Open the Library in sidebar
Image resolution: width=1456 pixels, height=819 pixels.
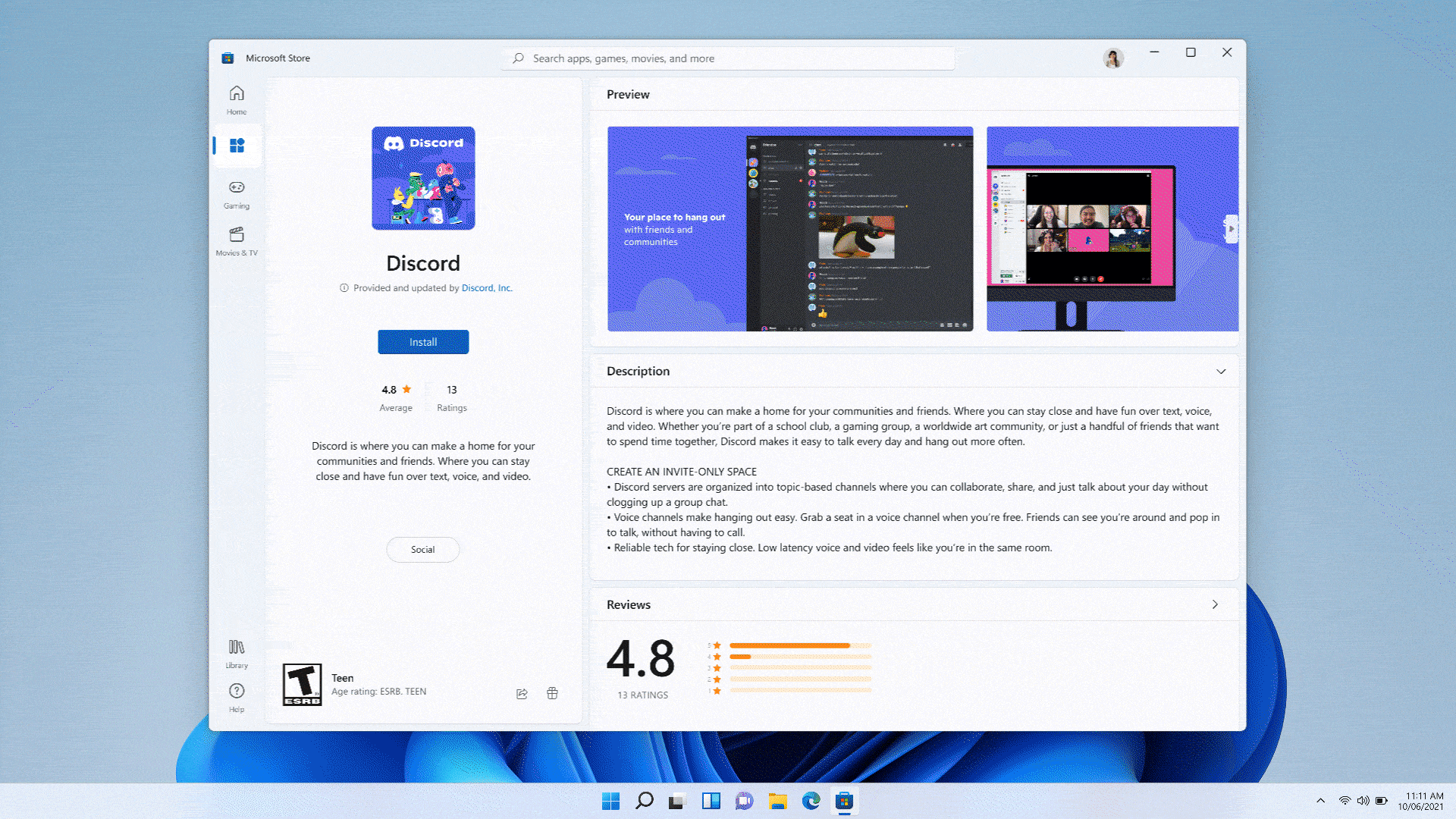[x=237, y=654]
